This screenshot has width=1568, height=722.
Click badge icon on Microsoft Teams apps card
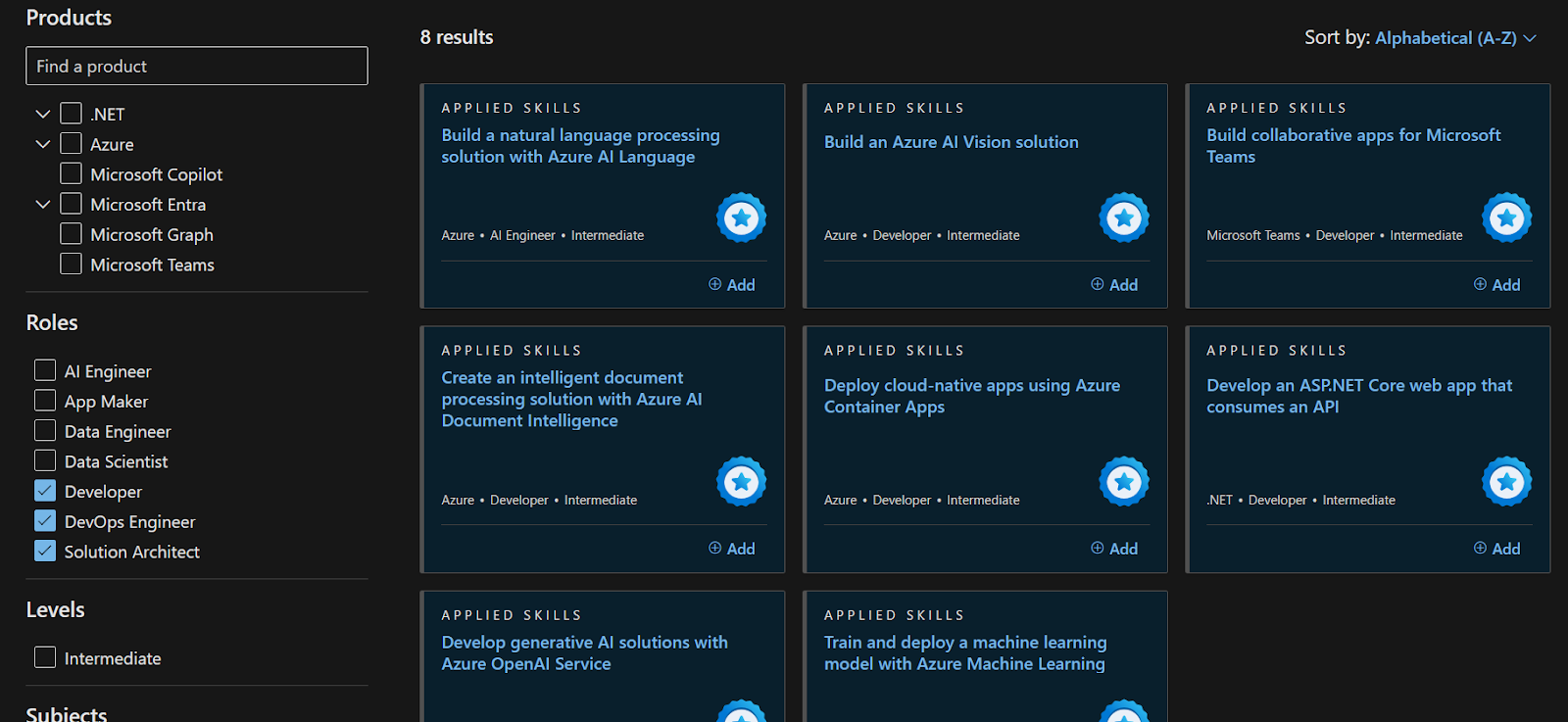(1506, 217)
